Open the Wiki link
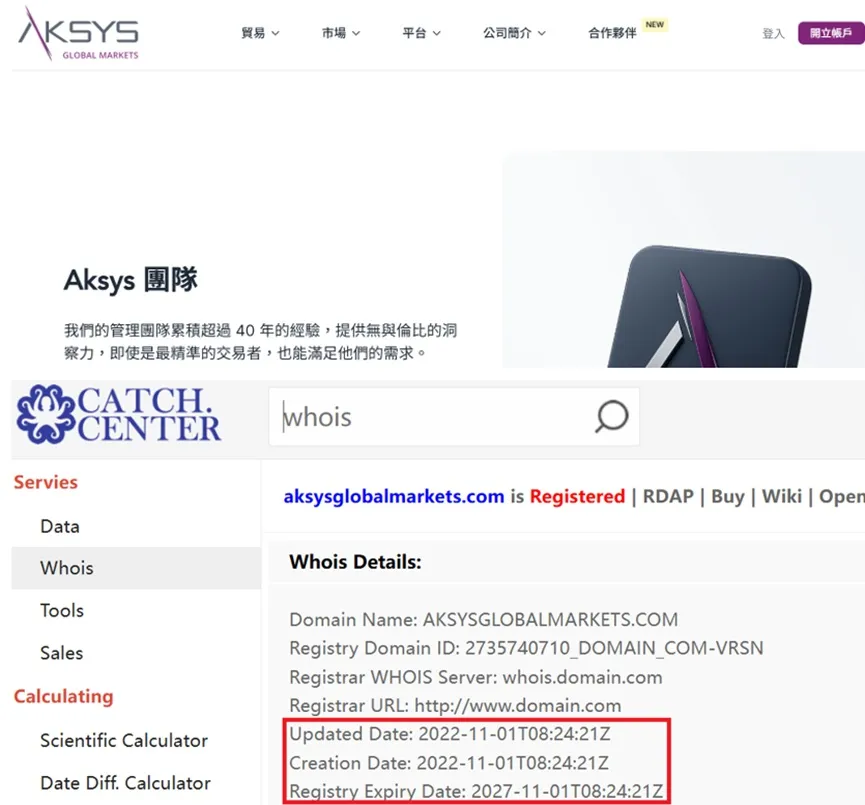This screenshot has width=865, height=805. click(782, 496)
